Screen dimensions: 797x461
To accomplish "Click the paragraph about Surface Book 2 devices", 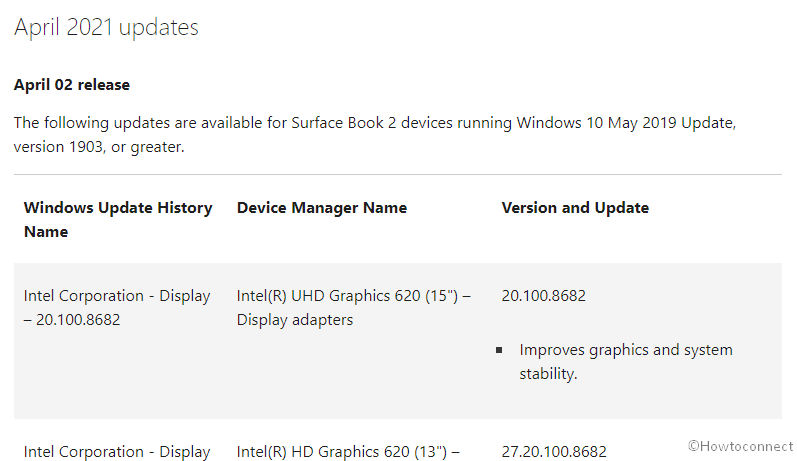I will [375, 135].
